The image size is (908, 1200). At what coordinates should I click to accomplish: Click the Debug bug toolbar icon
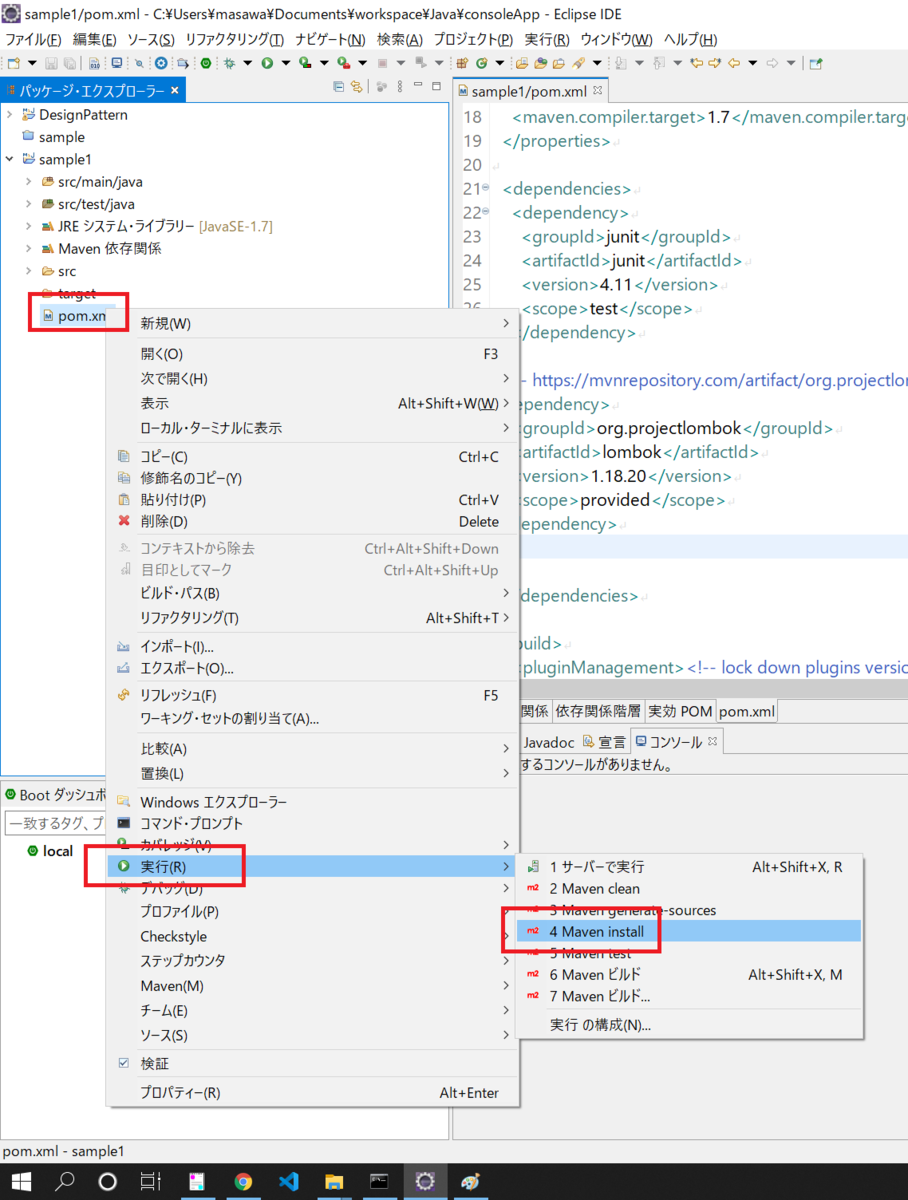230,63
